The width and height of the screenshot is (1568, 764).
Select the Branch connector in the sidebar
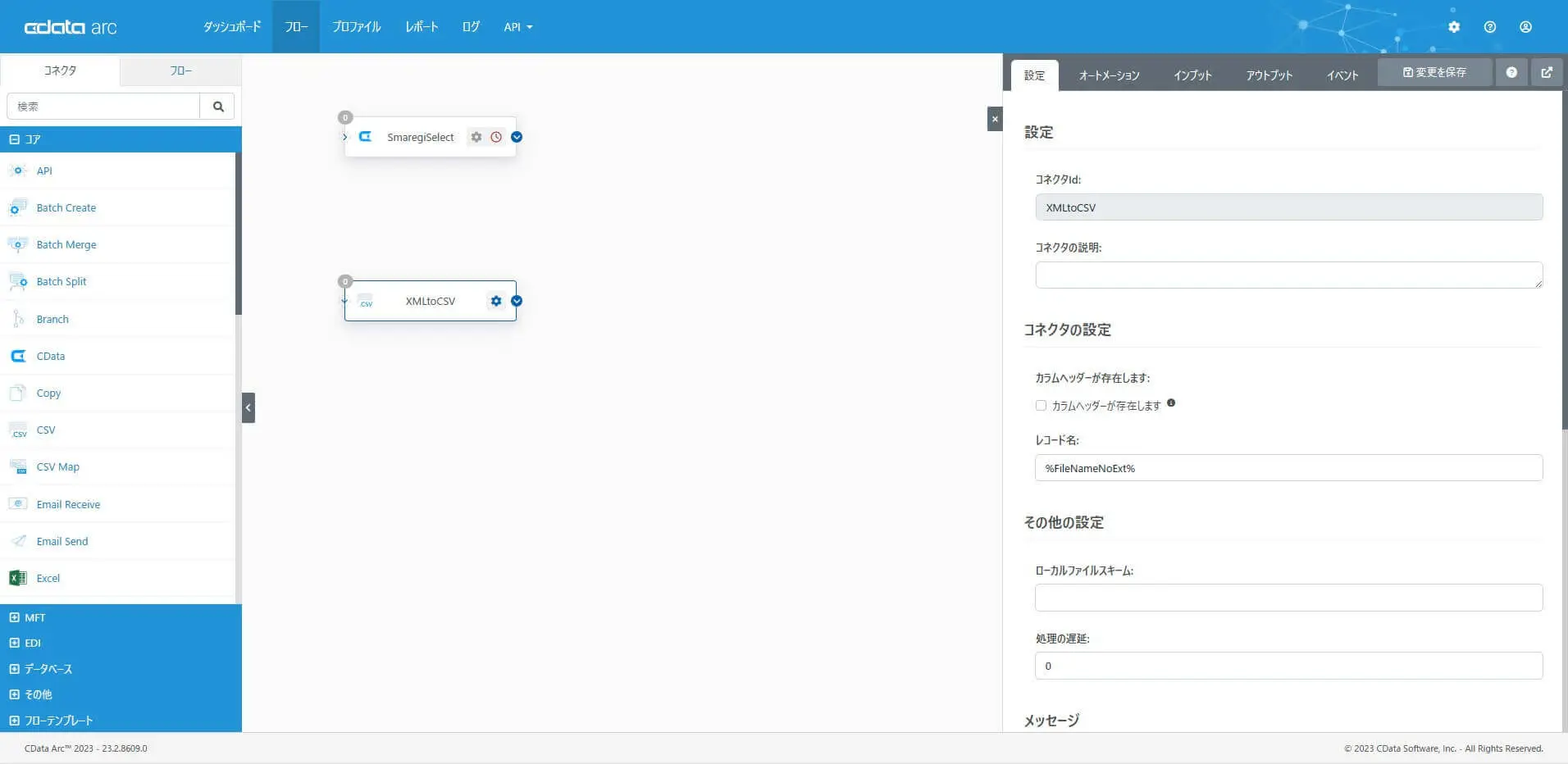coord(52,319)
